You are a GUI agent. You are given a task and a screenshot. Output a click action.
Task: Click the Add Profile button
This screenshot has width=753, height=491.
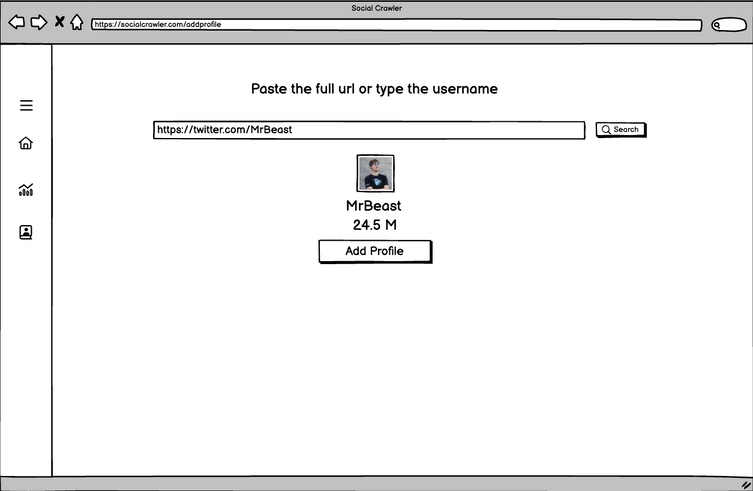[x=375, y=251]
